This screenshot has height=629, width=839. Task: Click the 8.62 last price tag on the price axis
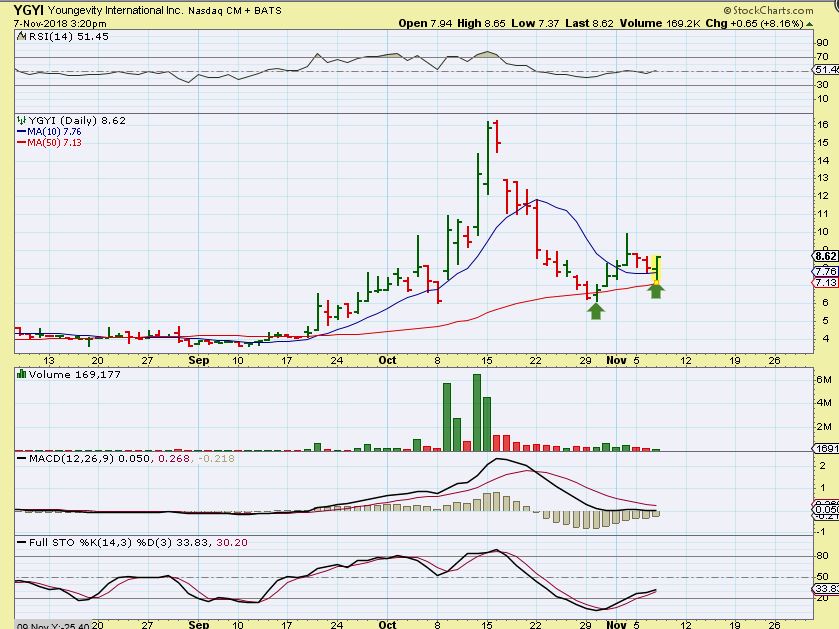pyautogui.click(x=826, y=256)
